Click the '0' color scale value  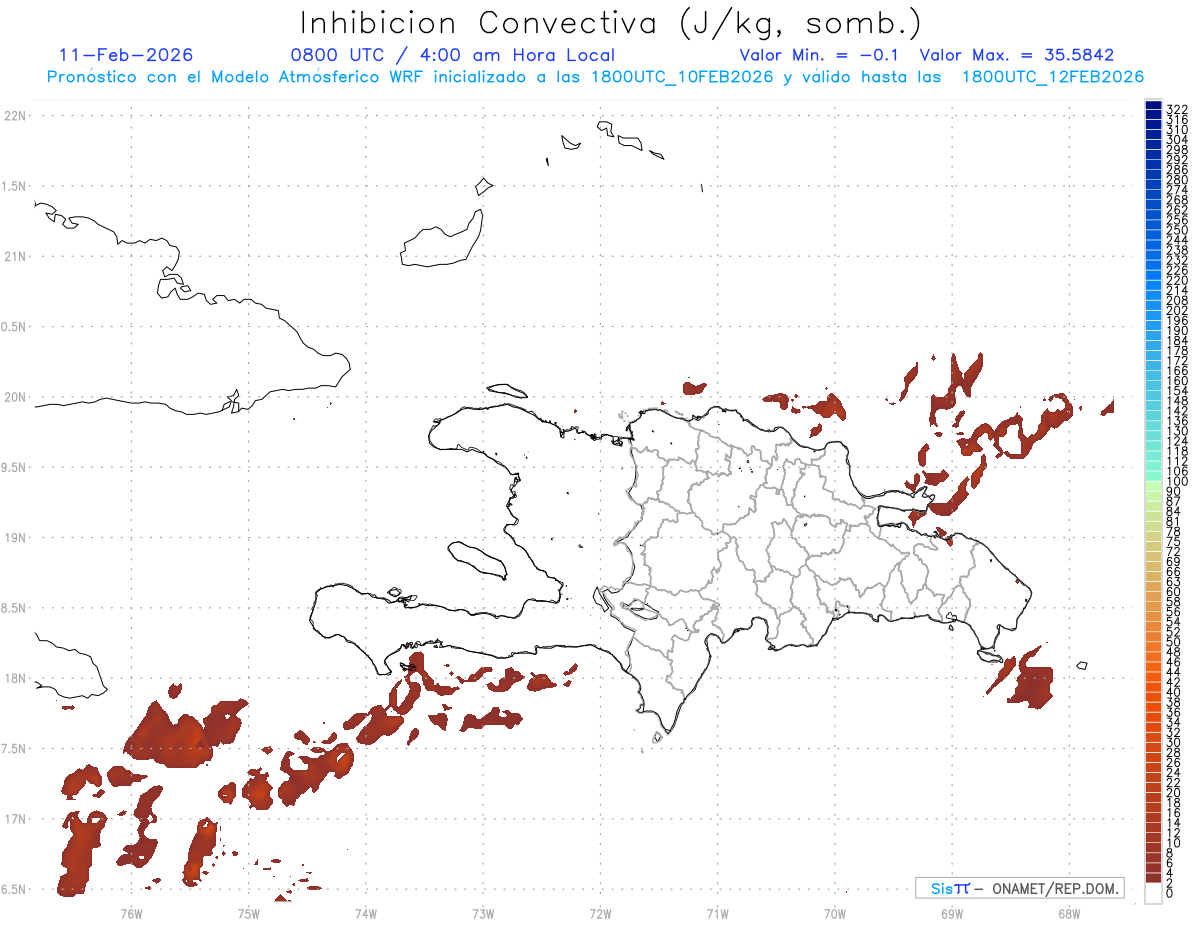click(x=1170, y=893)
